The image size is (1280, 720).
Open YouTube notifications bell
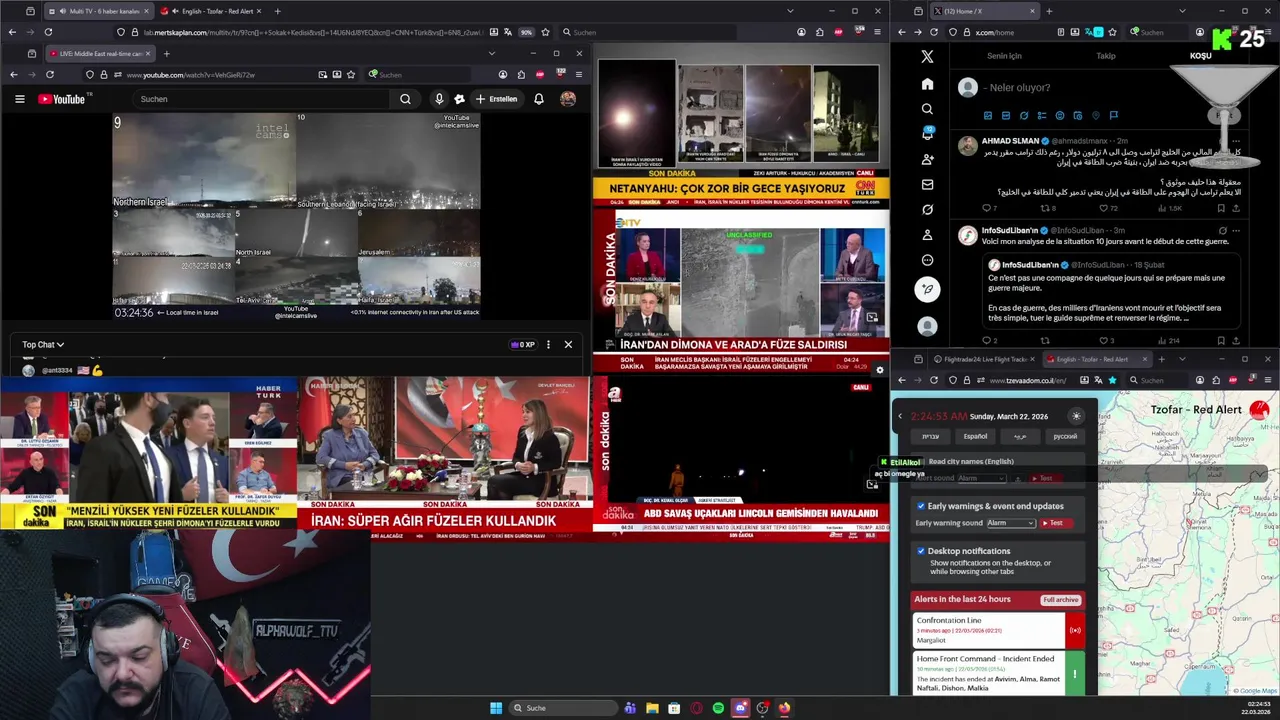point(539,99)
